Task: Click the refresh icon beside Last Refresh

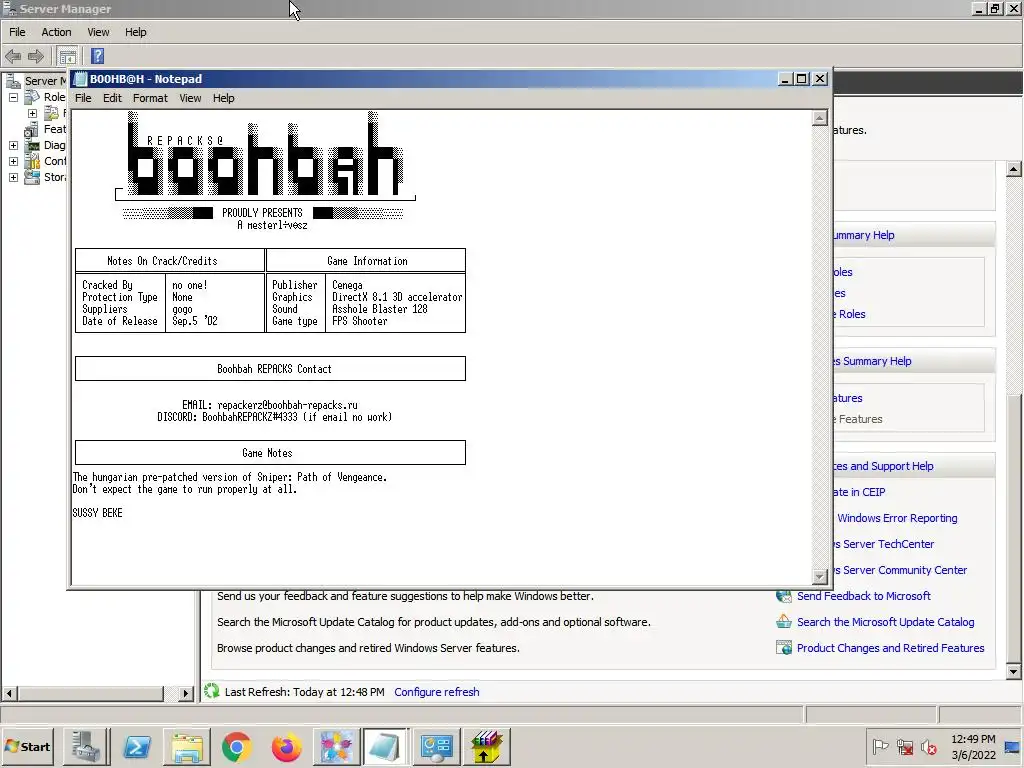Action: [211, 691]
